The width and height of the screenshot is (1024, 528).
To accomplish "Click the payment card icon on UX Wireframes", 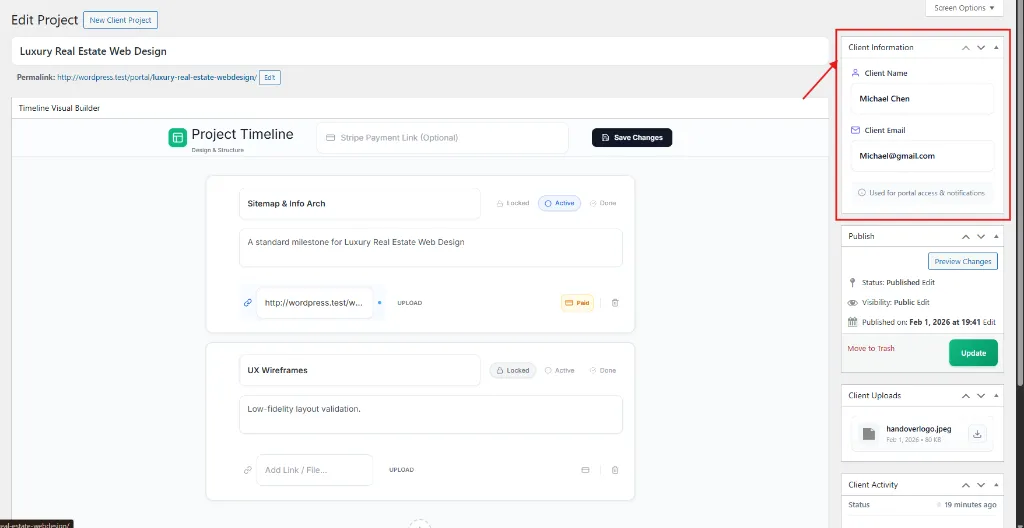I will tap(586, 470).
